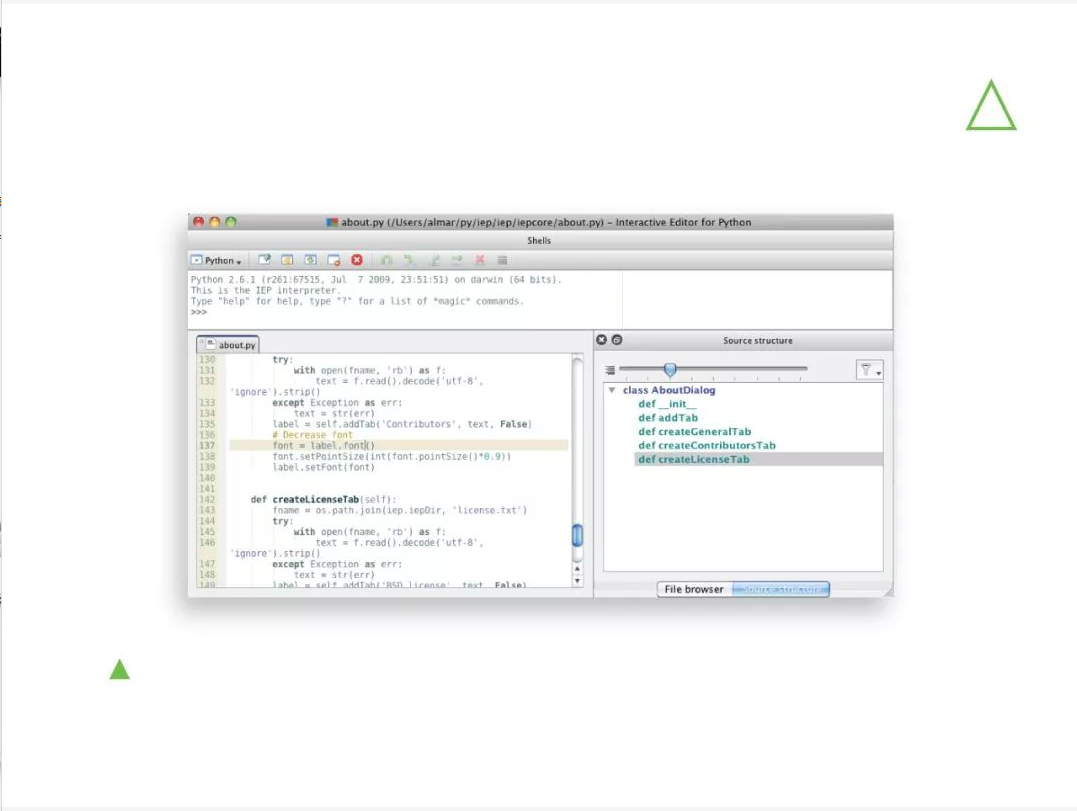Click the window title bar file icon
Image resolution: width=1077 pixels, height=811 pixels.
[x=332, y=222]
